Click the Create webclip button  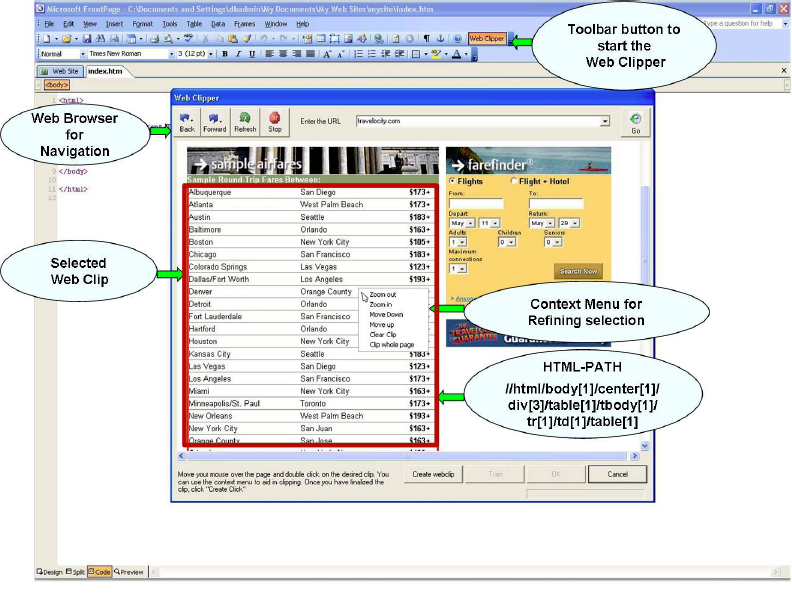pyautogui.click(x=433, y=474)
